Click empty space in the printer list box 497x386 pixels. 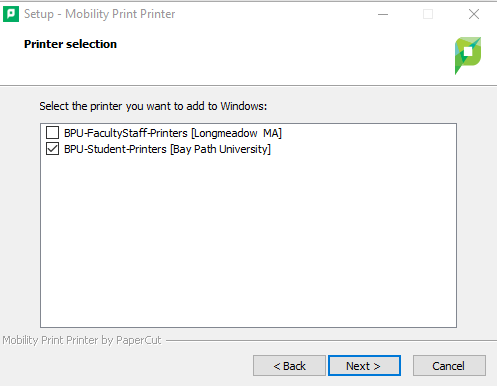[248, 240]
